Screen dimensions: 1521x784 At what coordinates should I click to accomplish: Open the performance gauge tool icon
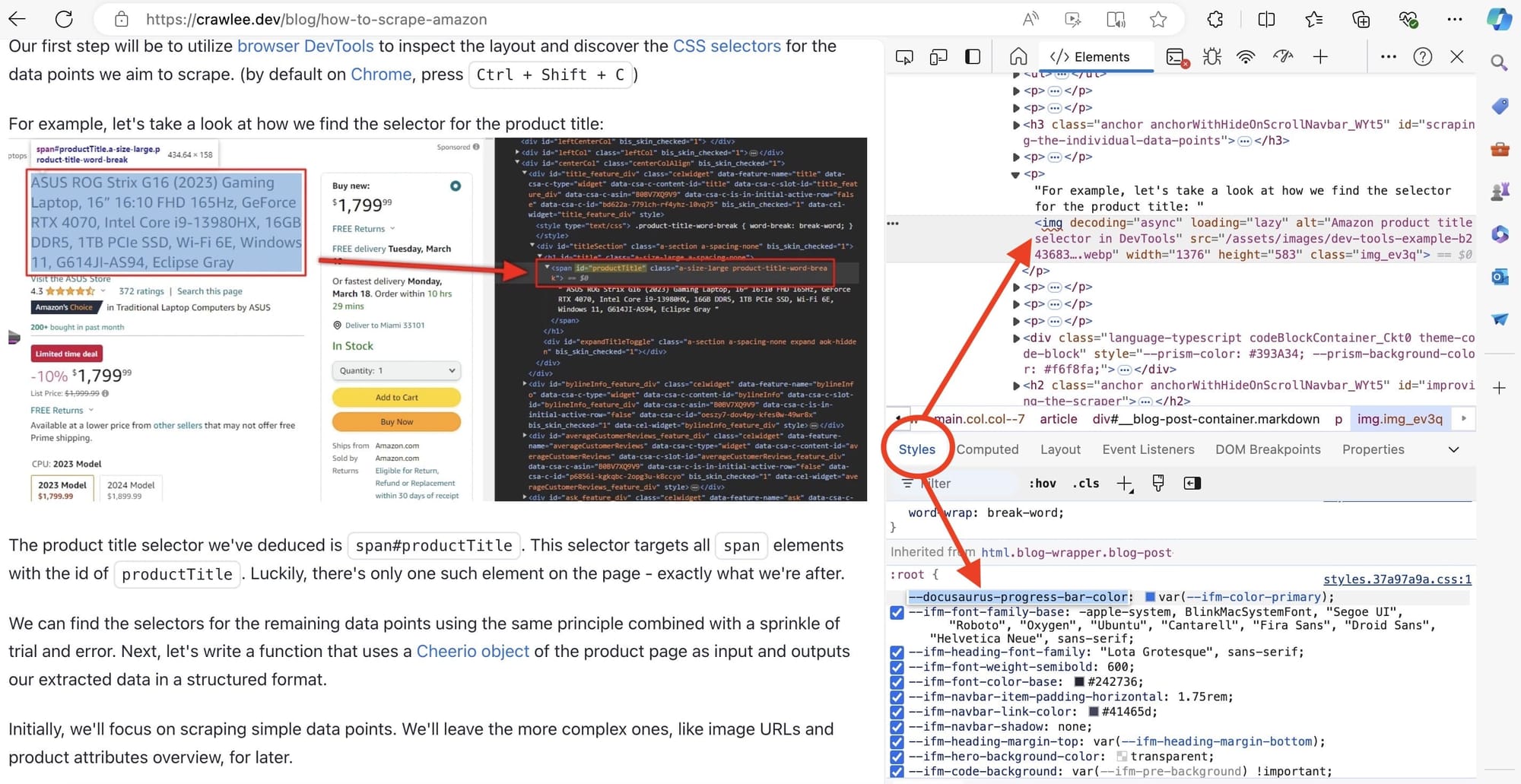pyautogui.click(x=1284, y=56)
